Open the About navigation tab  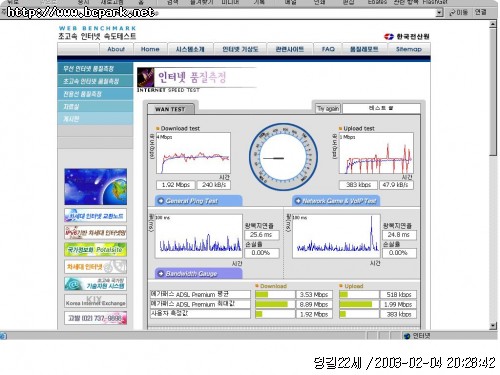[116, 49]
